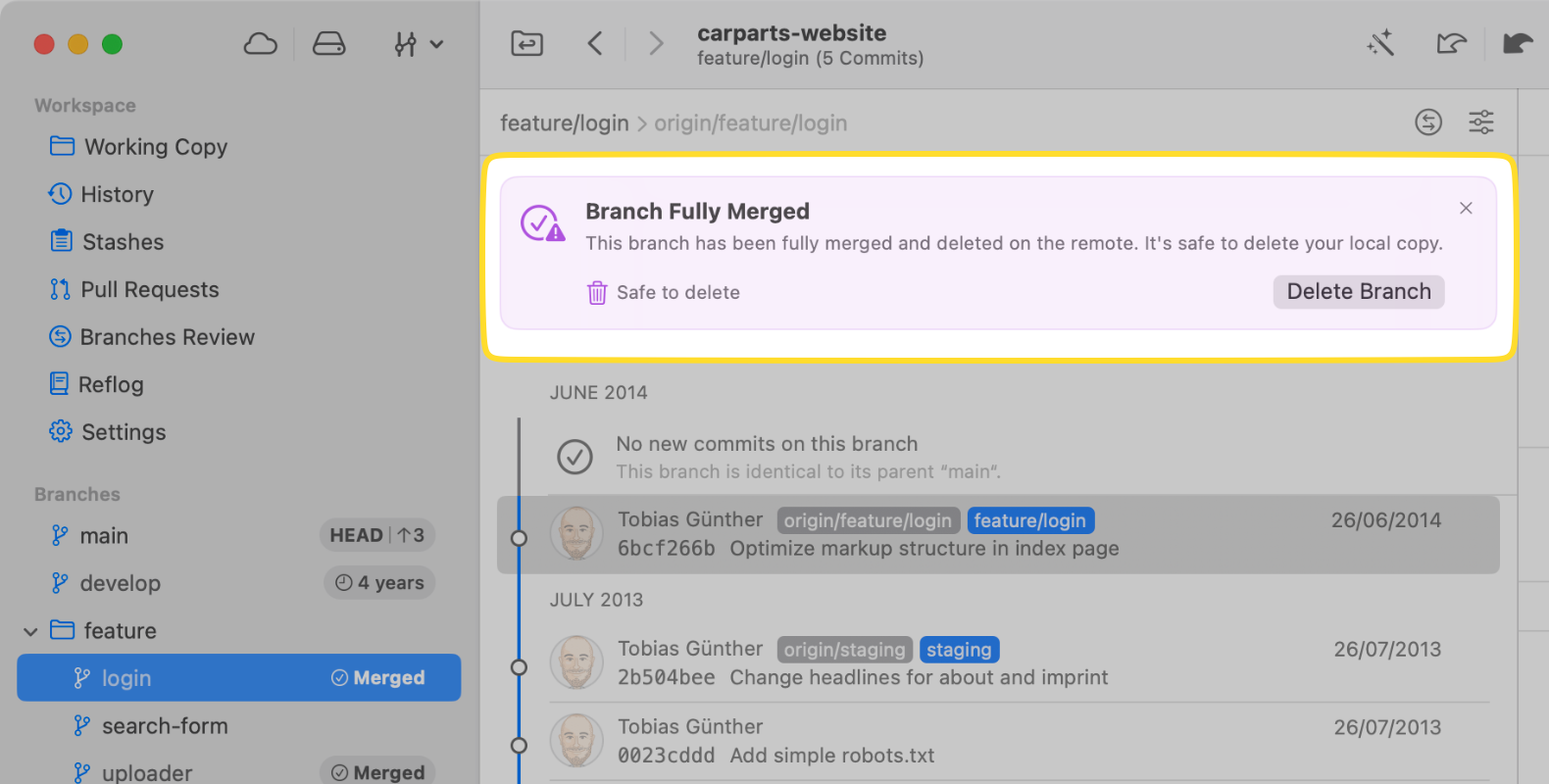Click the Delete Branch button
This screenshot has width=1549, height=784.
click(1358, 292)
